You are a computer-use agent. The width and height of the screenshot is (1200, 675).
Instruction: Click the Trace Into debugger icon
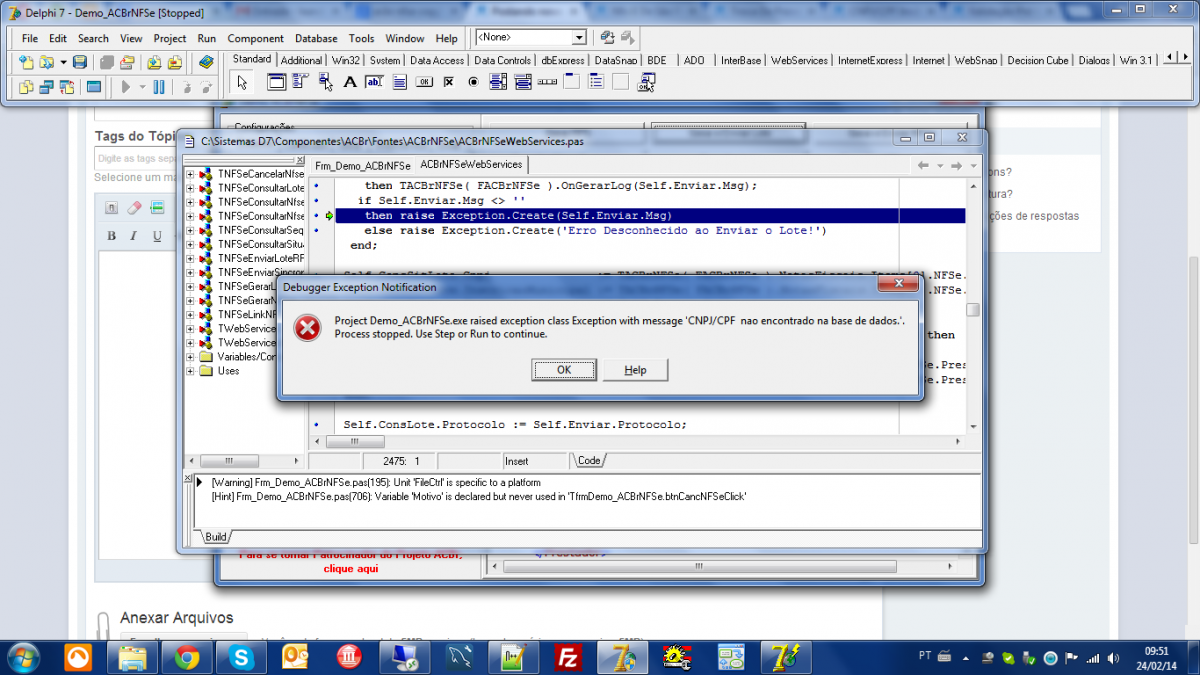point(187,87)
